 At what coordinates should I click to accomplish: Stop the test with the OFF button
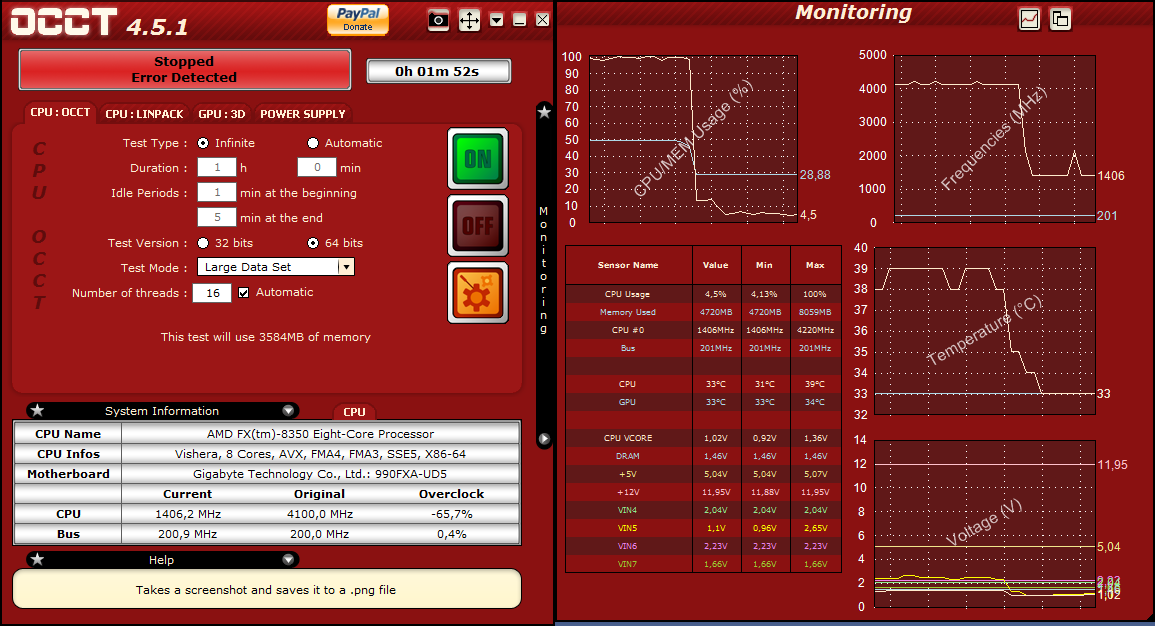click(x=478, y=225)
